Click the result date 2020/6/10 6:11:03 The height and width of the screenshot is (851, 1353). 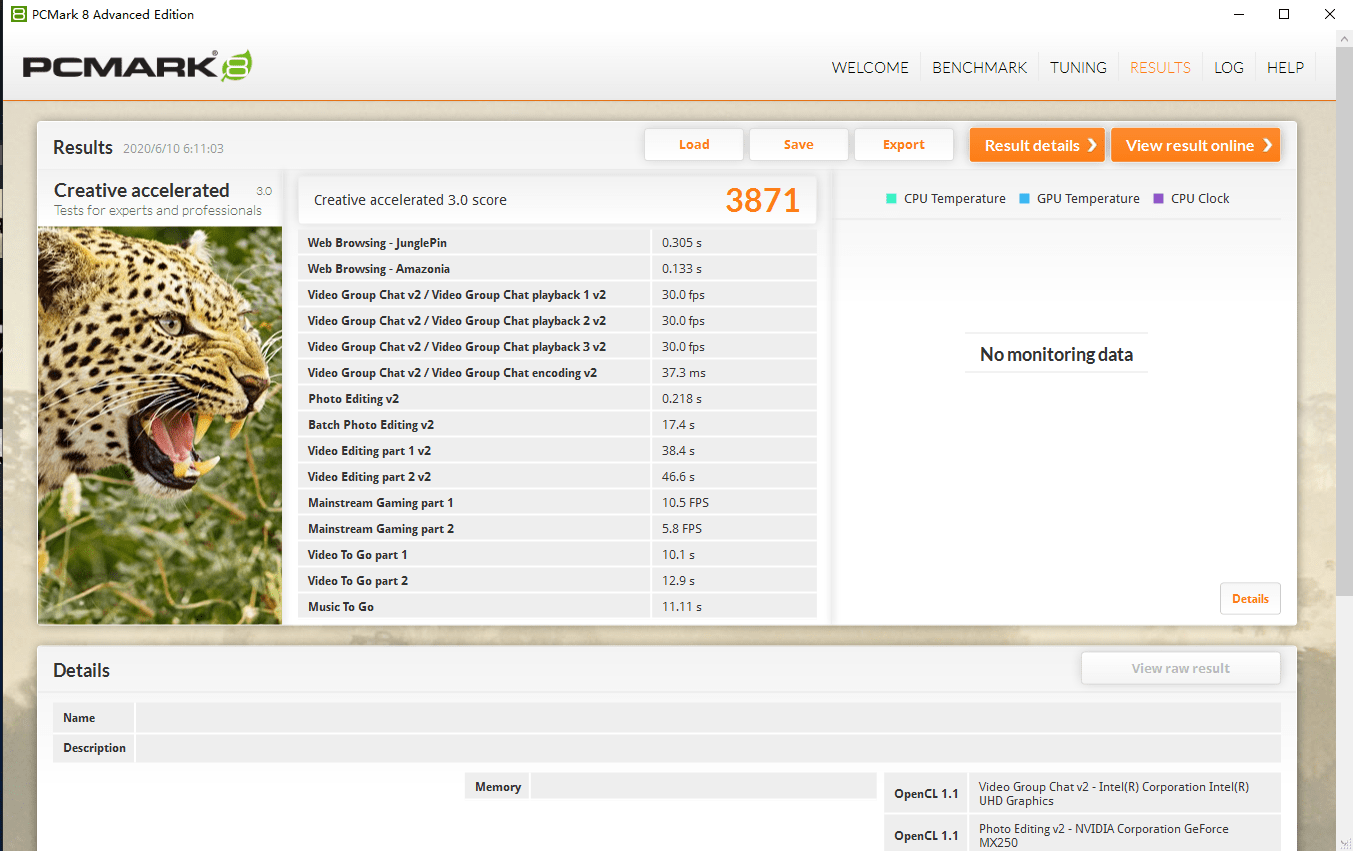(x=173, y=149)
